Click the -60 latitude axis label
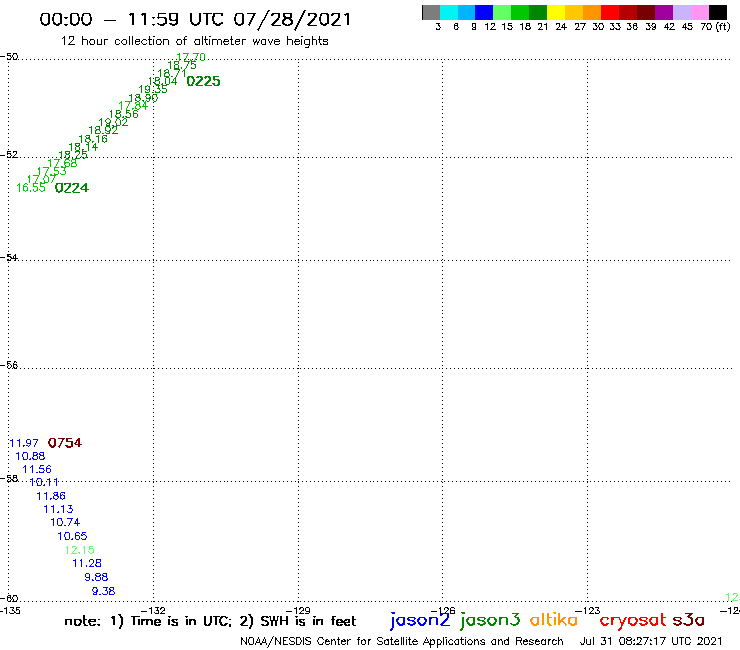 [9, 598]
